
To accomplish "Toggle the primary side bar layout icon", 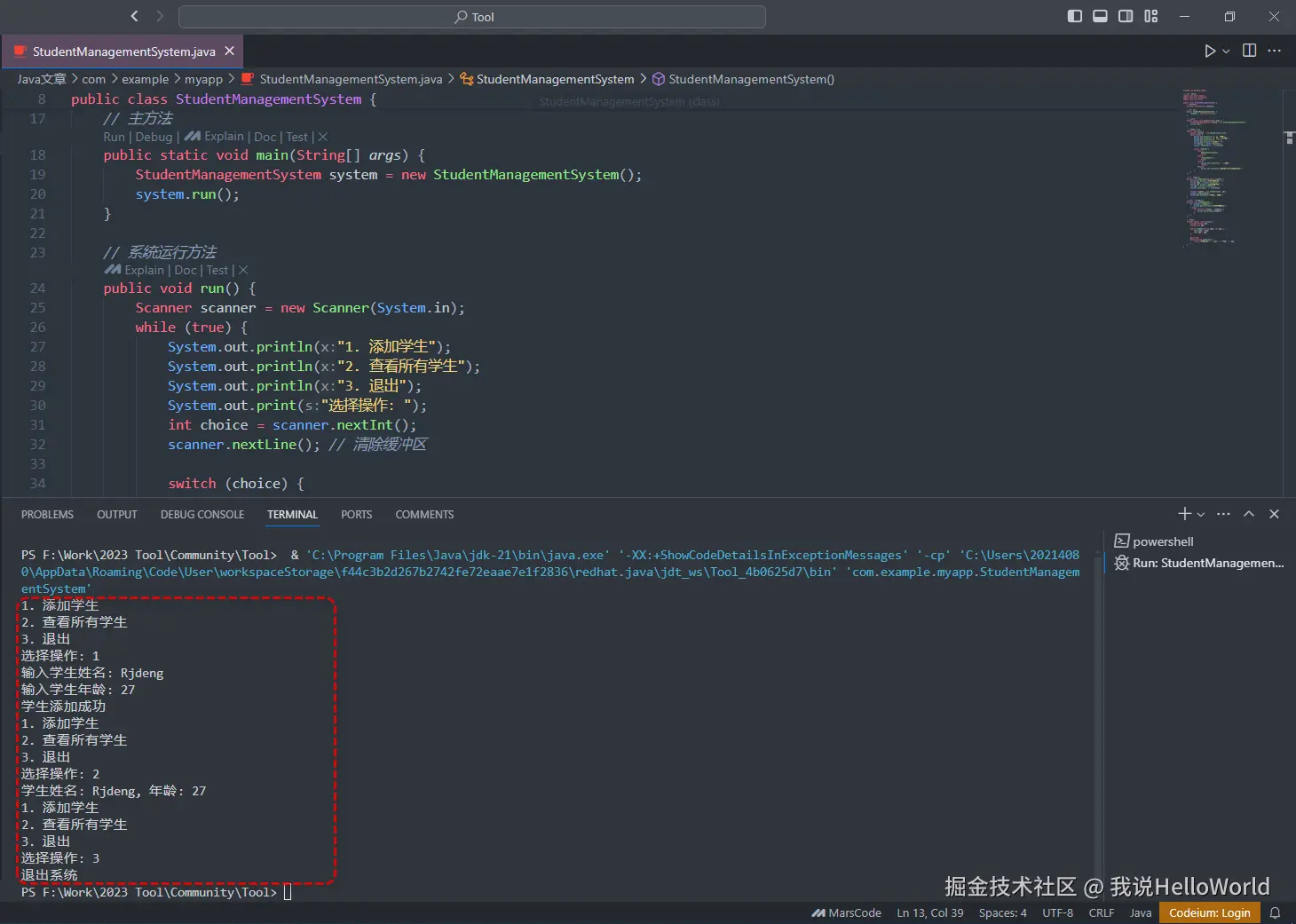I will coord(1074,16).
